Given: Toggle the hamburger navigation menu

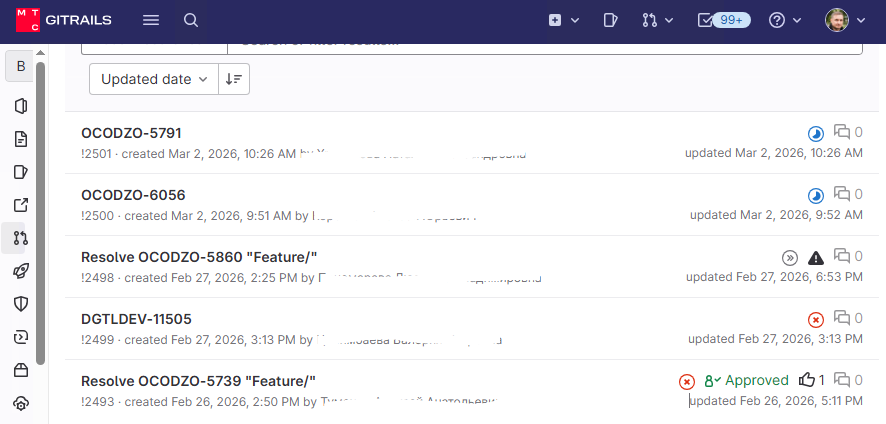Looking at the screenshot, I should pos(151,20).
